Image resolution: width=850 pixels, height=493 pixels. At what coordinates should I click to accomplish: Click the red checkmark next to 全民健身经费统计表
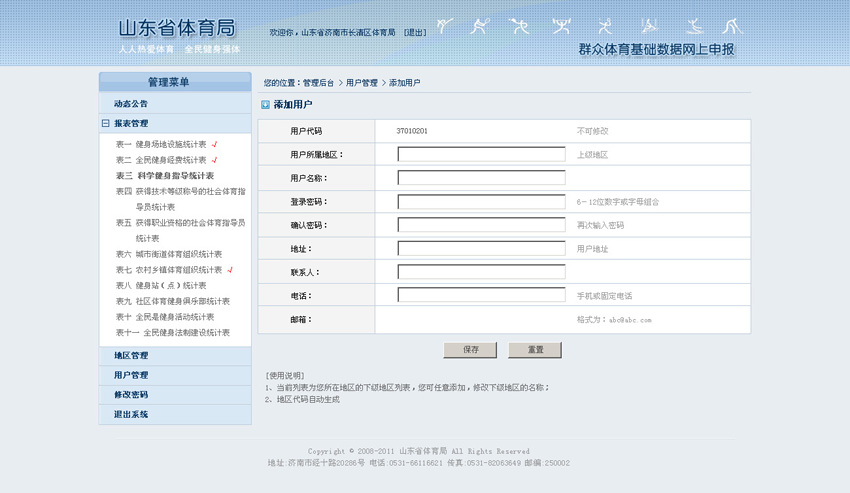[214, 160]
